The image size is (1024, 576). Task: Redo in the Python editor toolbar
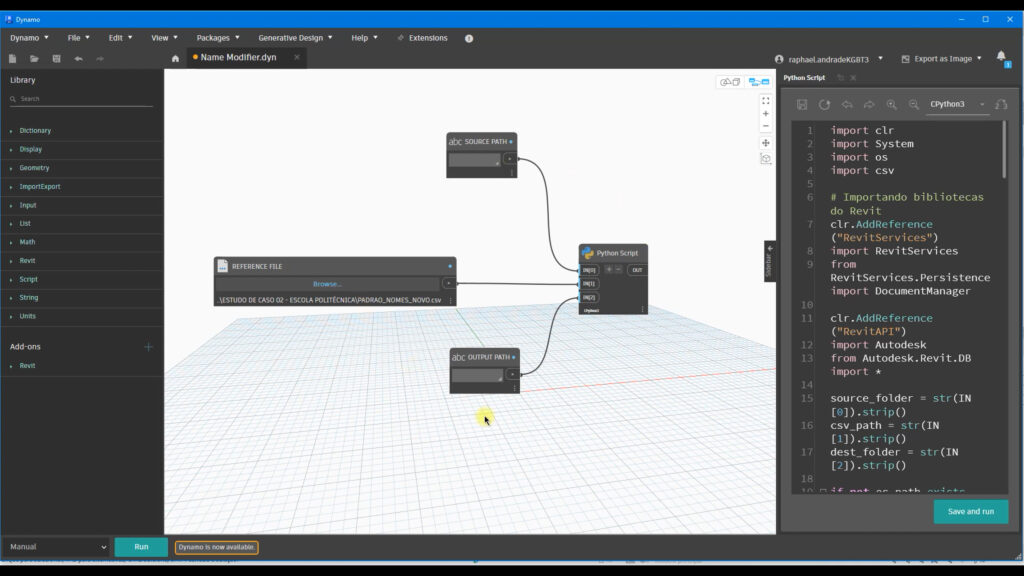tap(869, 104)
